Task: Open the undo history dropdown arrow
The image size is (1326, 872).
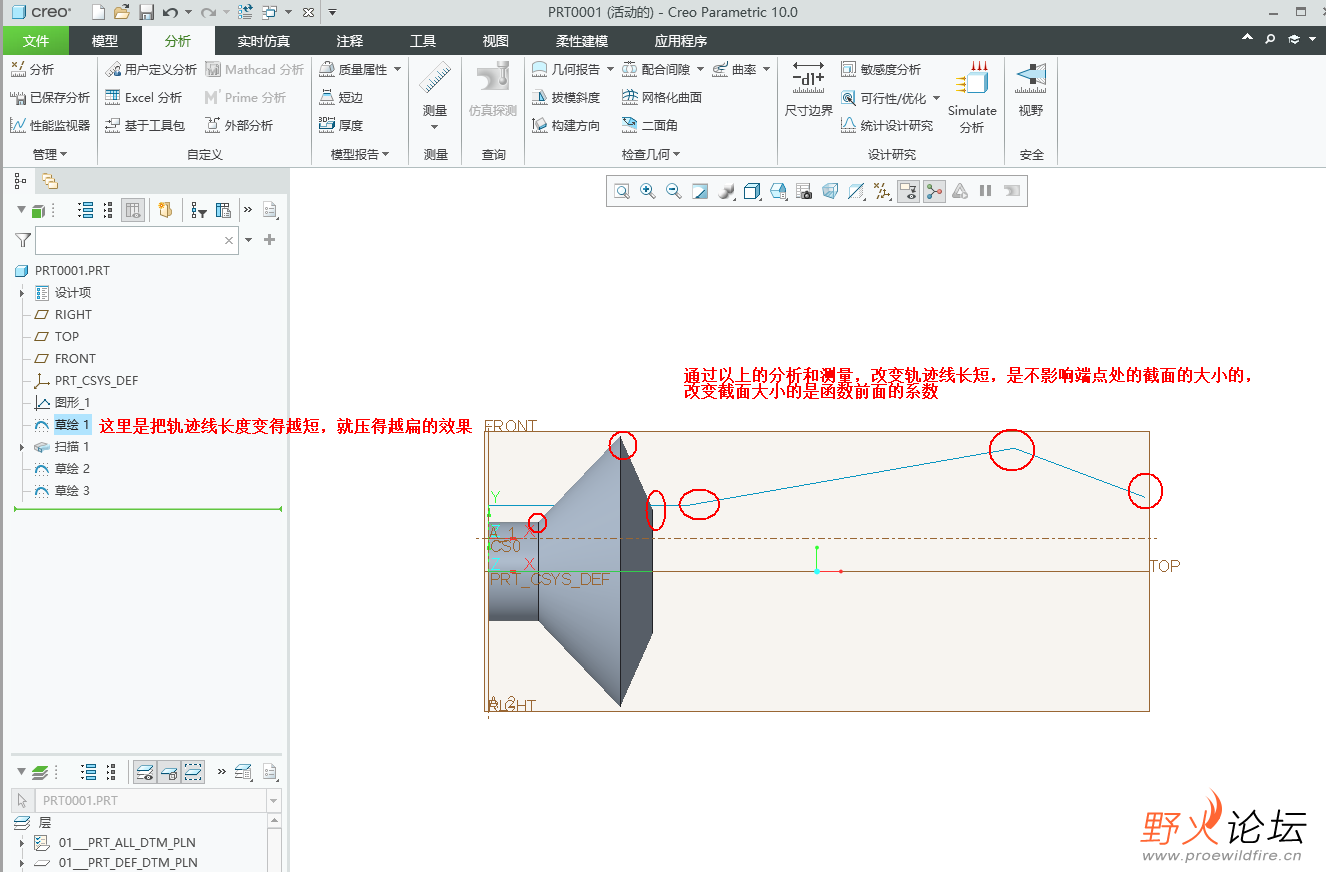Action: coord(188,12)
